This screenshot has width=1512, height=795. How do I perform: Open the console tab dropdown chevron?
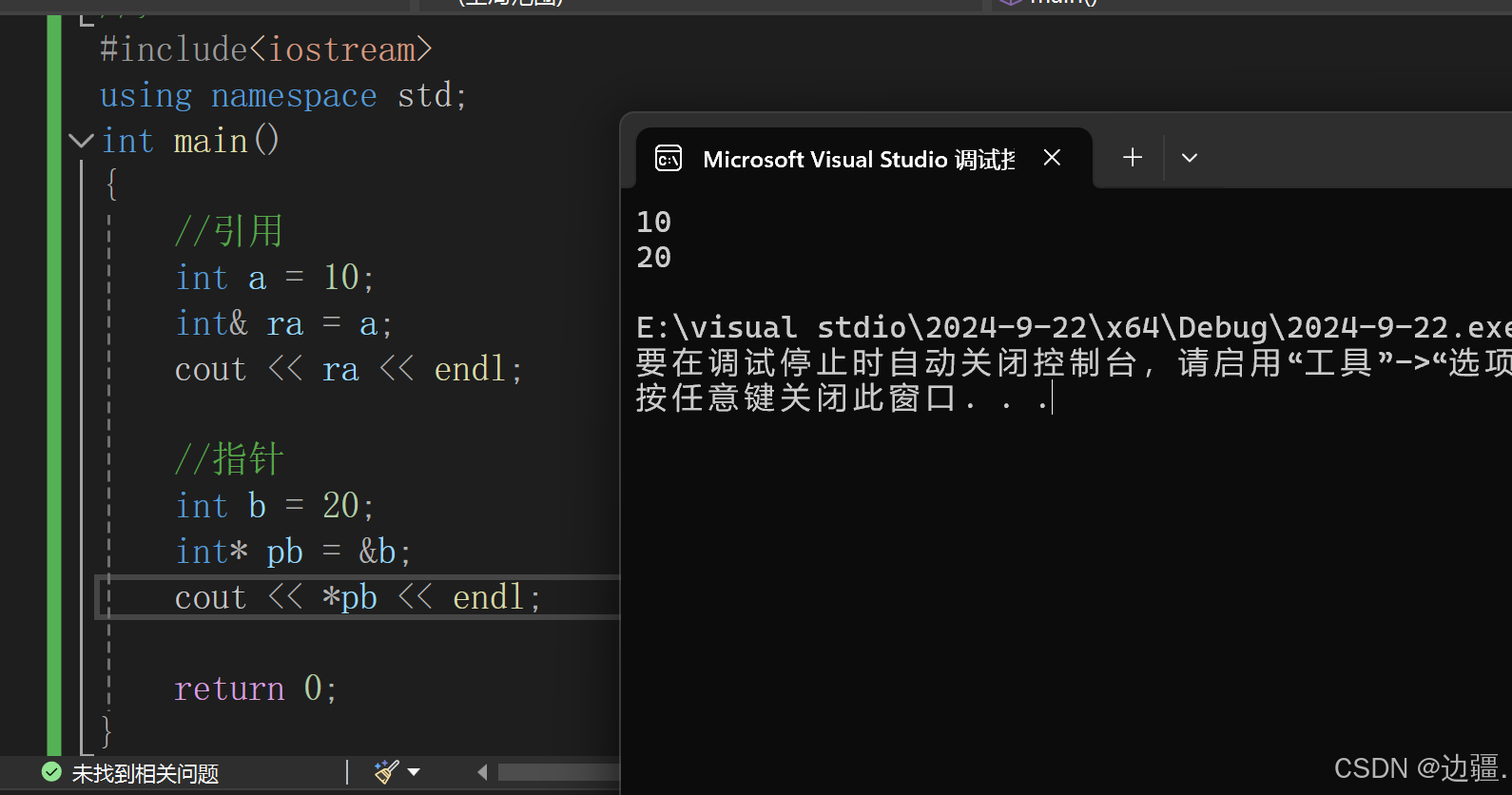click(1190, 158)
